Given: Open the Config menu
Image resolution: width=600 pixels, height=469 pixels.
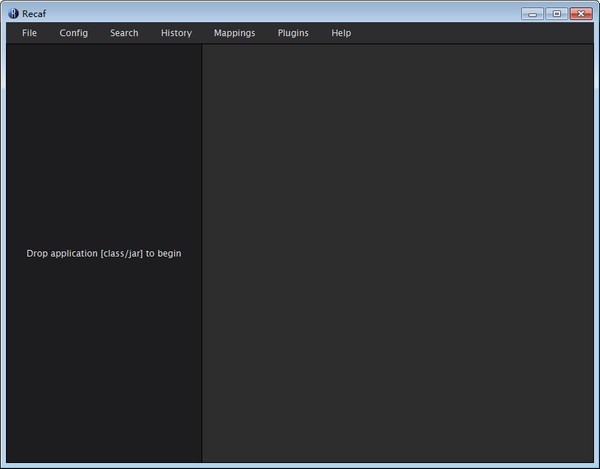Looking at the screenshot, I should pos(73,33).
